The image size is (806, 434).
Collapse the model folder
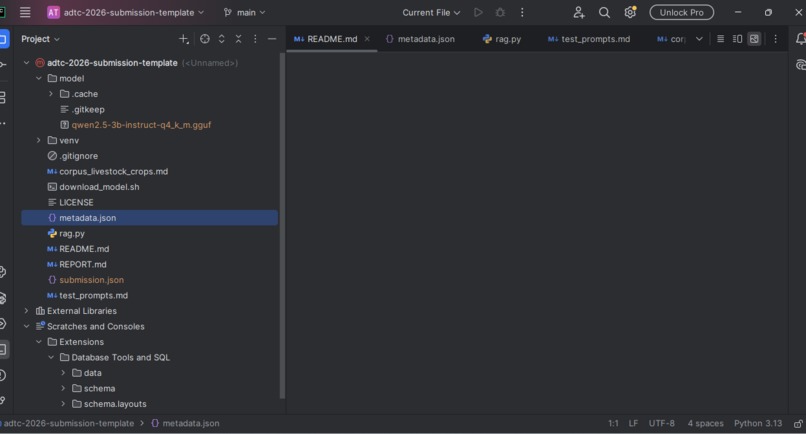point(39,78)
